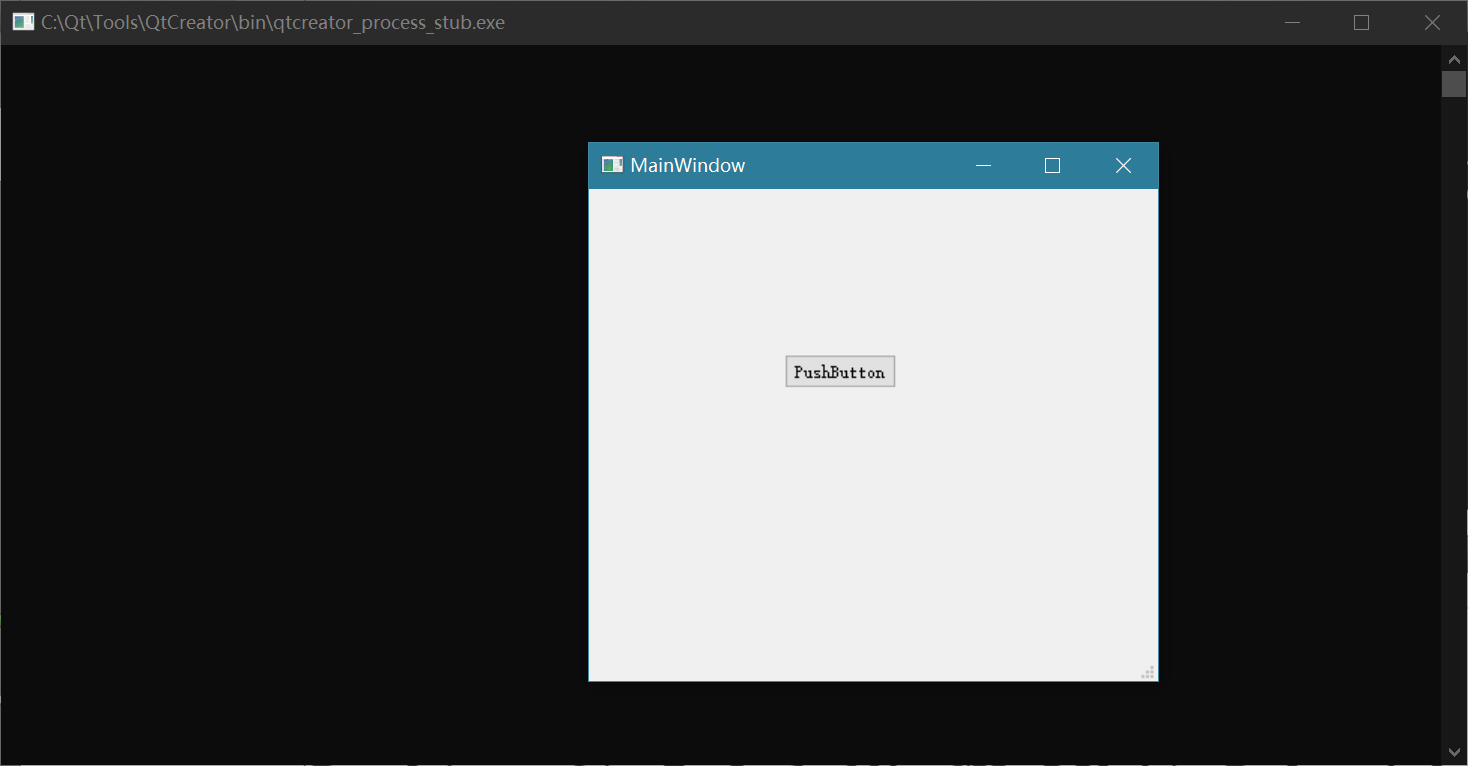Click the console title bar path text
Image resolution: width=1468 pixels, height=766 pixels.
pyautogui.click(x=272, y=23)
